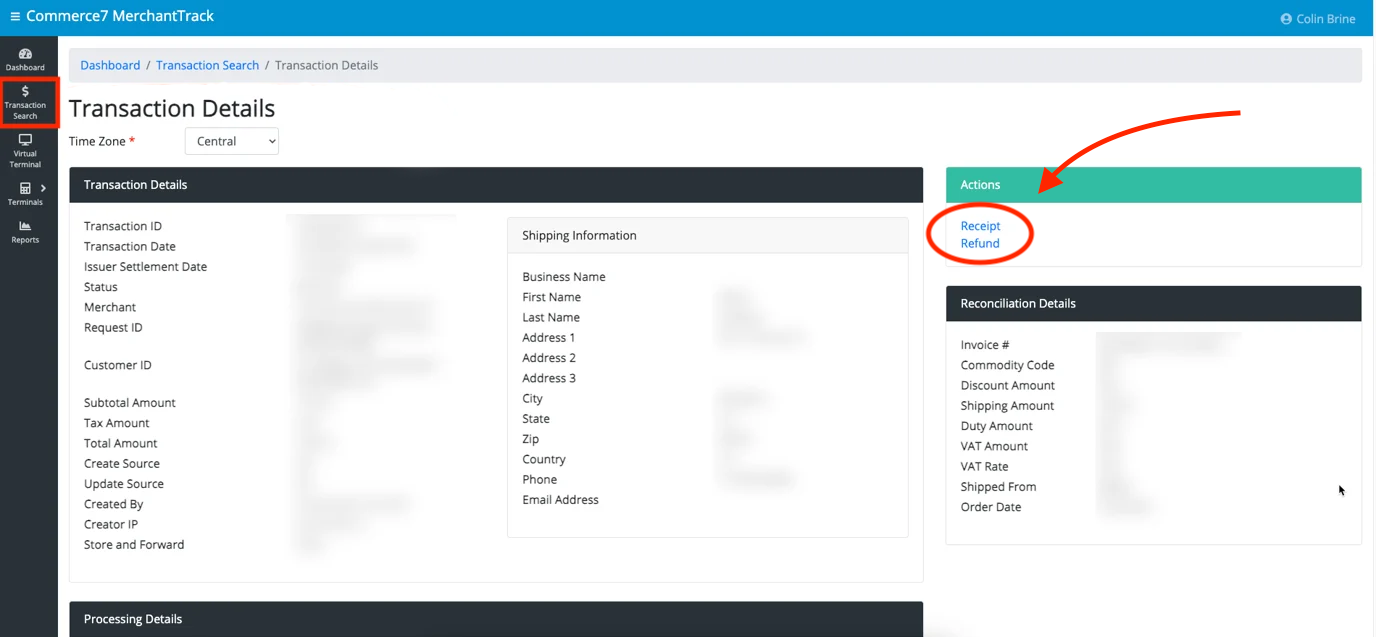This screenshot has height=637, width=1376.
Task: Click the Colin Brine account icon
Action: pyautogui.click(x=1286, y=17)
